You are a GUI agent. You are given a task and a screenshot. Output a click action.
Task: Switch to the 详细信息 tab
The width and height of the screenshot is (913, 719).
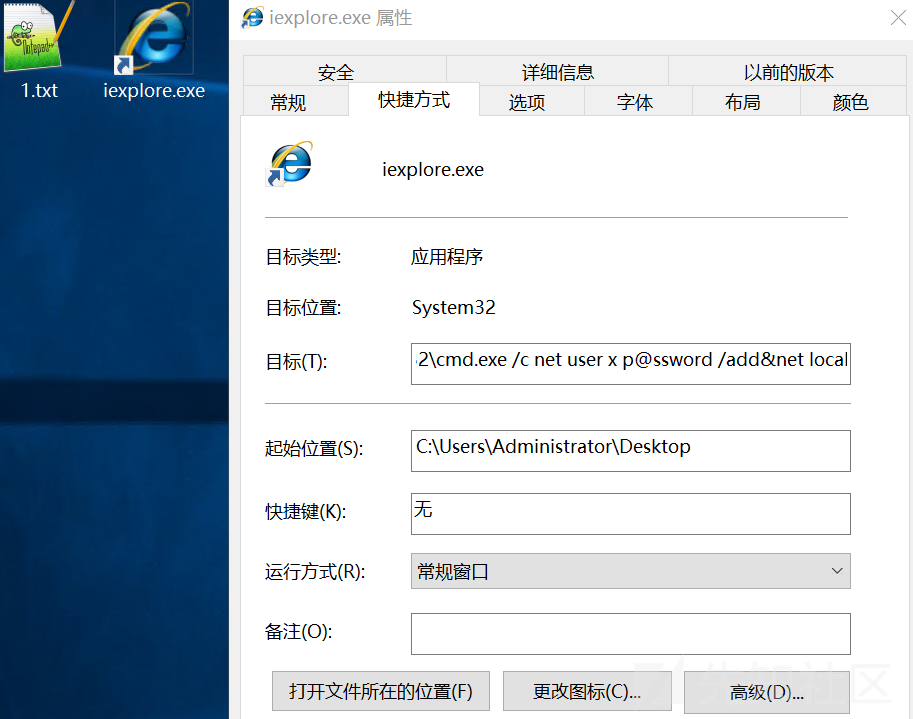tap(557, 71)
